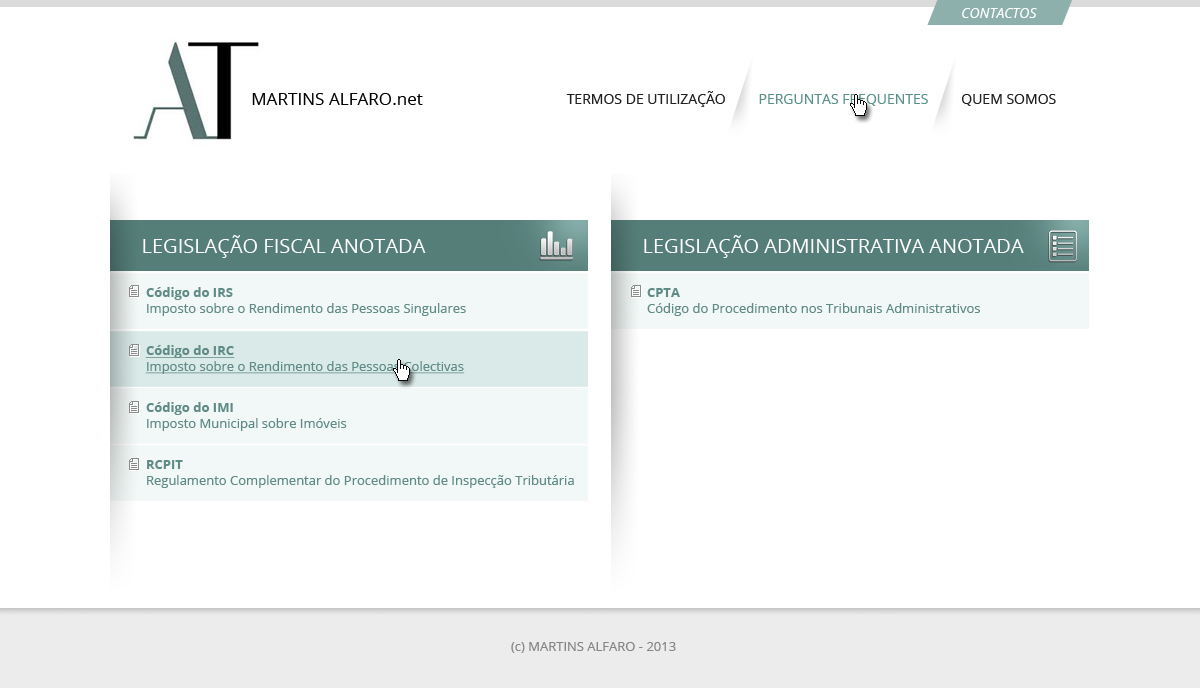Click document icon beside CPTA
The width and height of the screenshot is (1200, 688).
635,292
